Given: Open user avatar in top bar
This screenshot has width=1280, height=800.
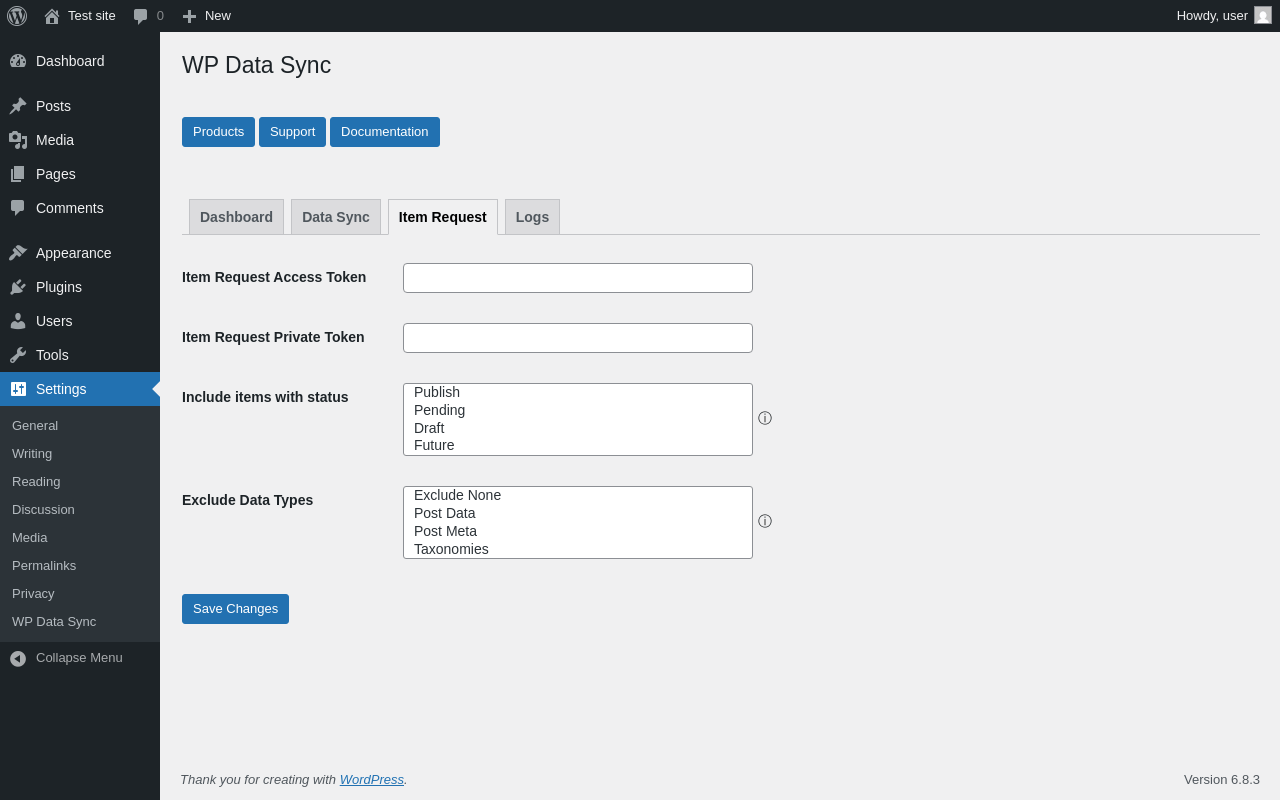Looking at the screenshot, I should (x=1263, y=15).
